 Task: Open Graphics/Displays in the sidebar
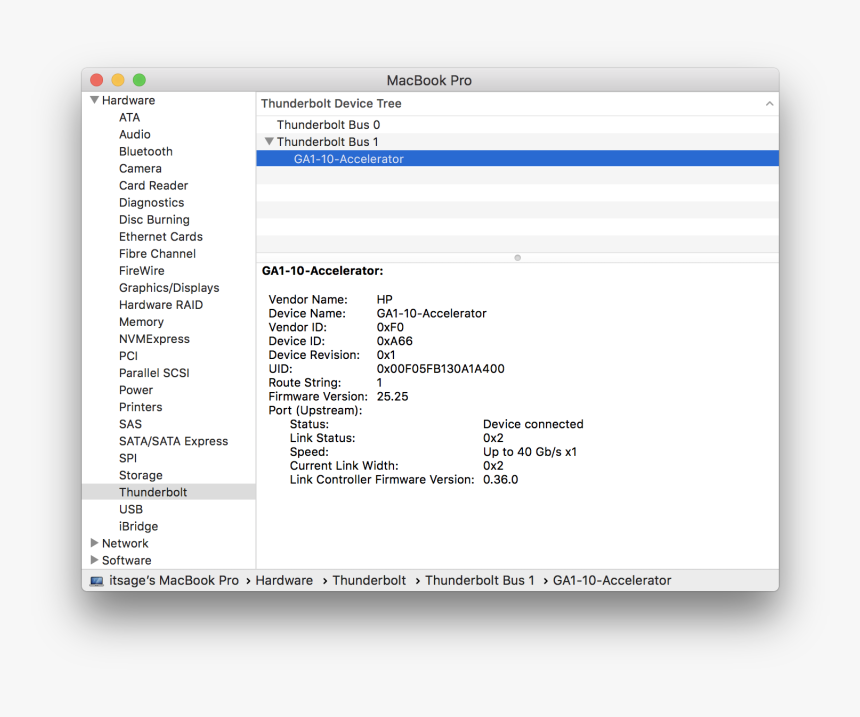pos(169,288)
